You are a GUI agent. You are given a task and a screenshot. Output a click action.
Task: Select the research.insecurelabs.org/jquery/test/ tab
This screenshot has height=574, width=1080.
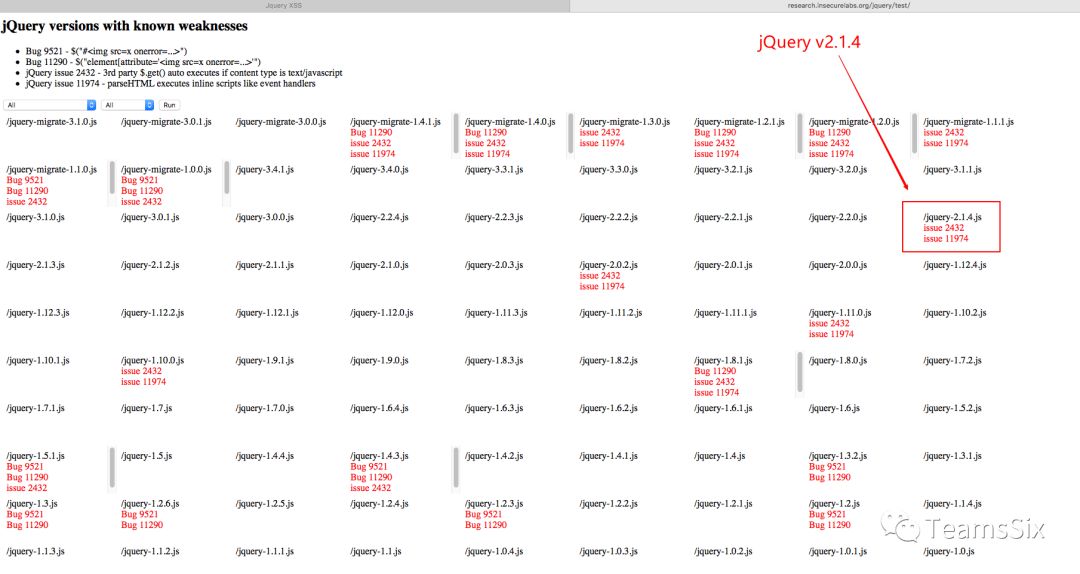tap(849, 6)
